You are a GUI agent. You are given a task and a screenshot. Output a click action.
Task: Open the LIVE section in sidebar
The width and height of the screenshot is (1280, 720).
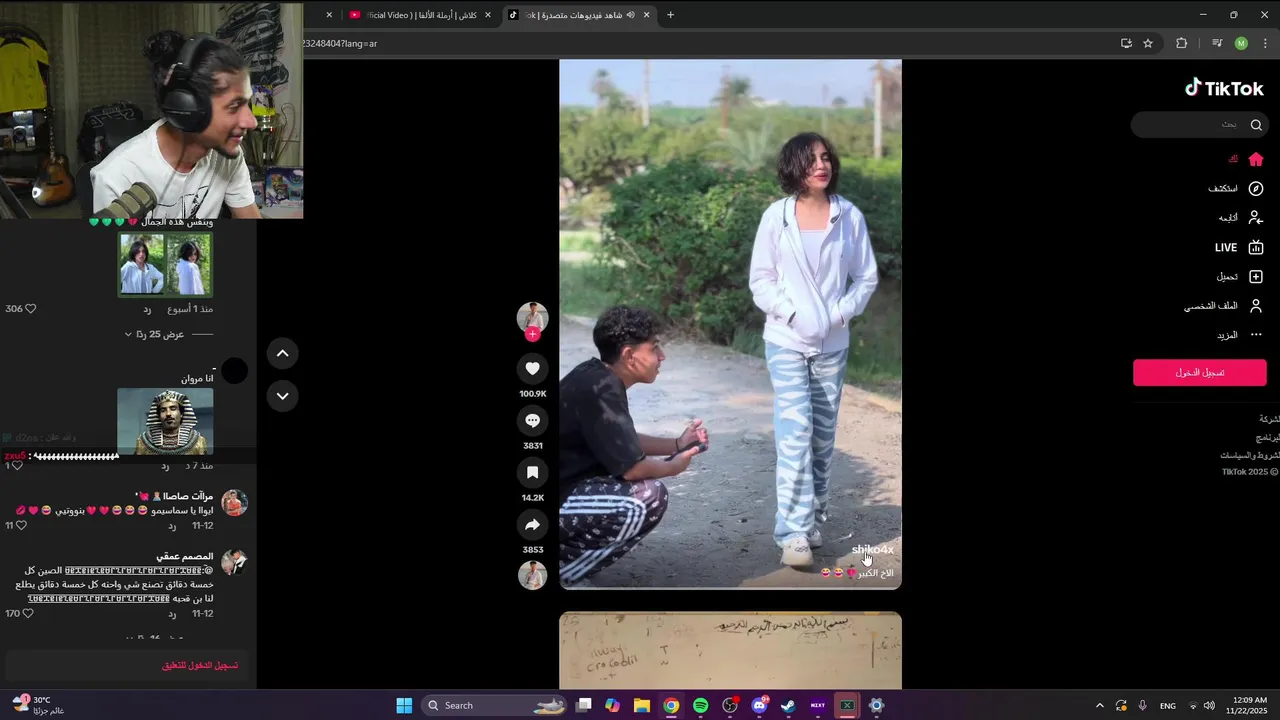(1239, 247)
